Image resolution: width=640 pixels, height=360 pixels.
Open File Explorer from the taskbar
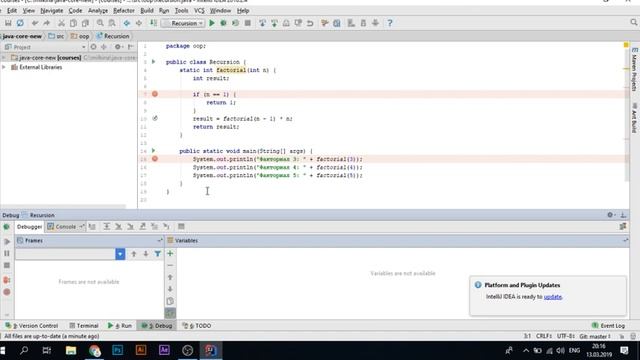[71, 350]
